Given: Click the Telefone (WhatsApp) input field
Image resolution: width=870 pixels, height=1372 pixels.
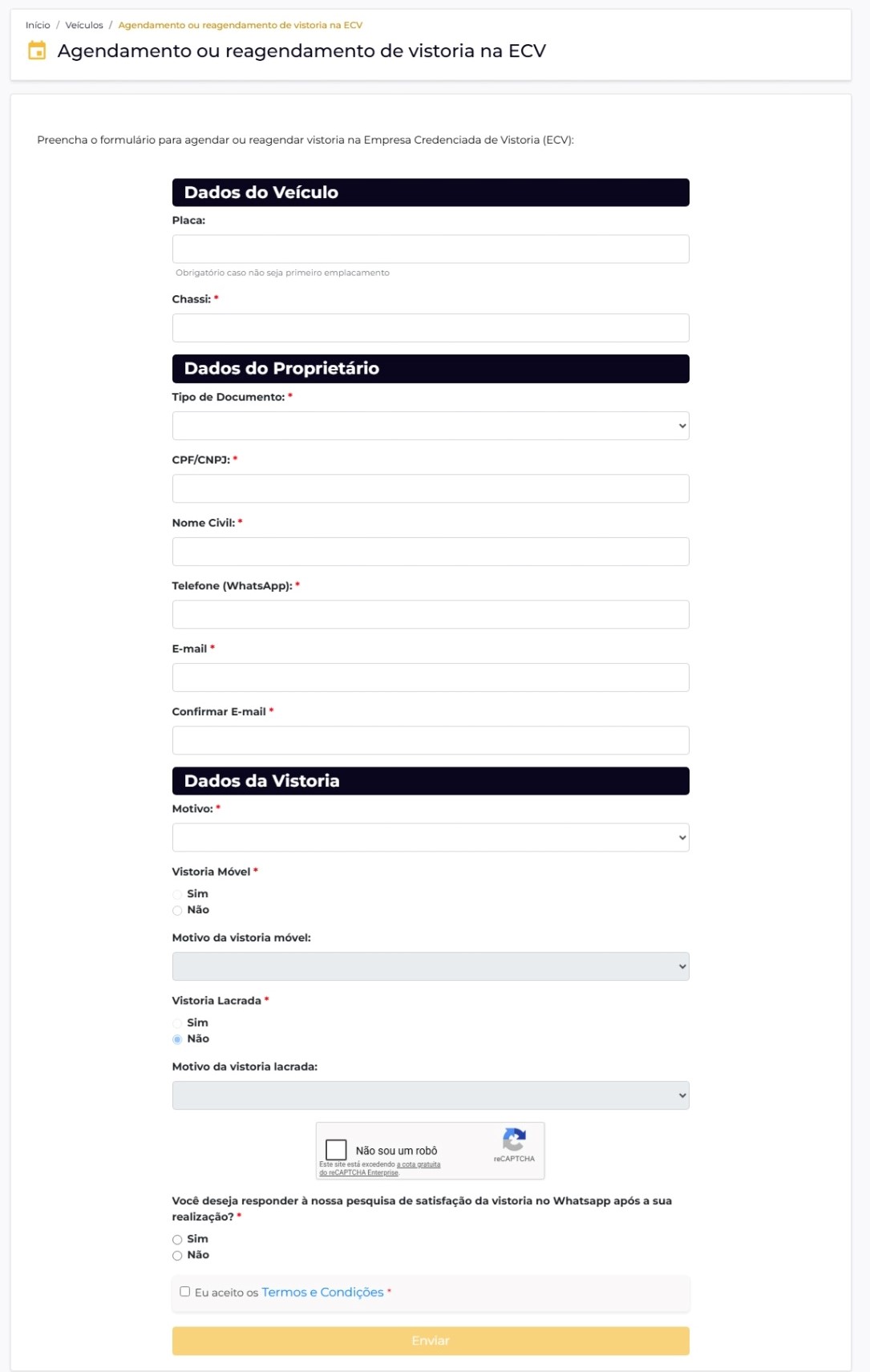Looking at the screenshot, I should pos(431,614).
